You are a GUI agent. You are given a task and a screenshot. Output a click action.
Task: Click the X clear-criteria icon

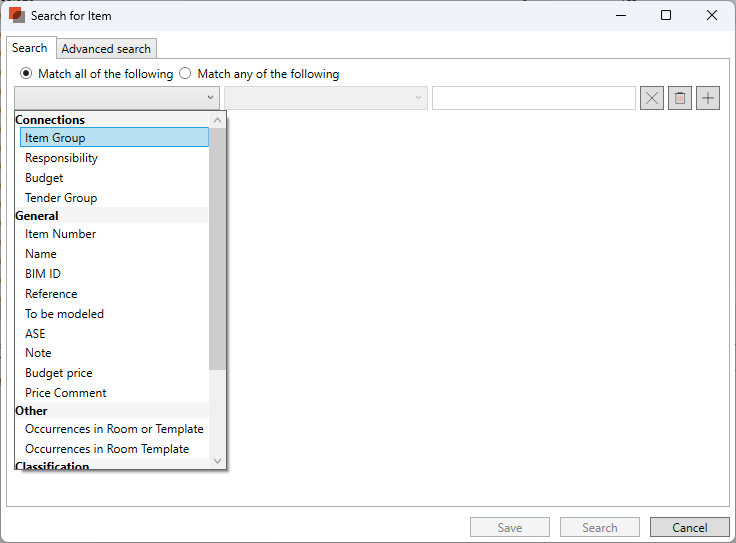(x=652, y=98)
